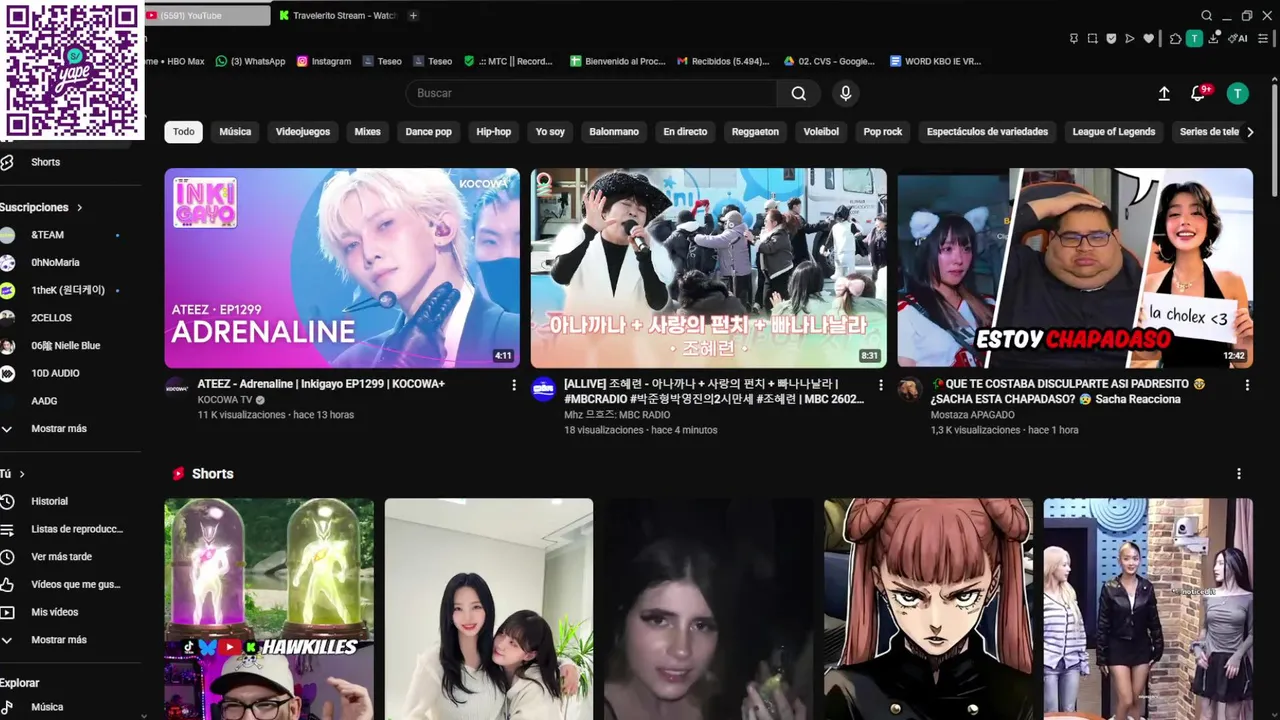The image size is (1280, 720).
Task: Click the browser shield protection icon
Action: 1111,39
